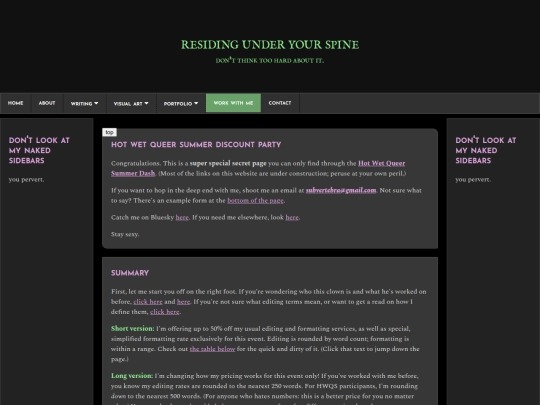The height and width of the screenshot is (405, 540).
Task: Click the 'Long version:' label
Action: click(x=132, y=376)
